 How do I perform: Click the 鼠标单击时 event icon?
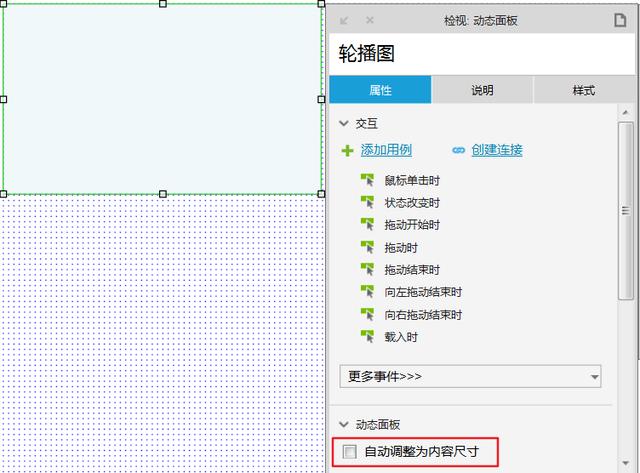[367, 180]
